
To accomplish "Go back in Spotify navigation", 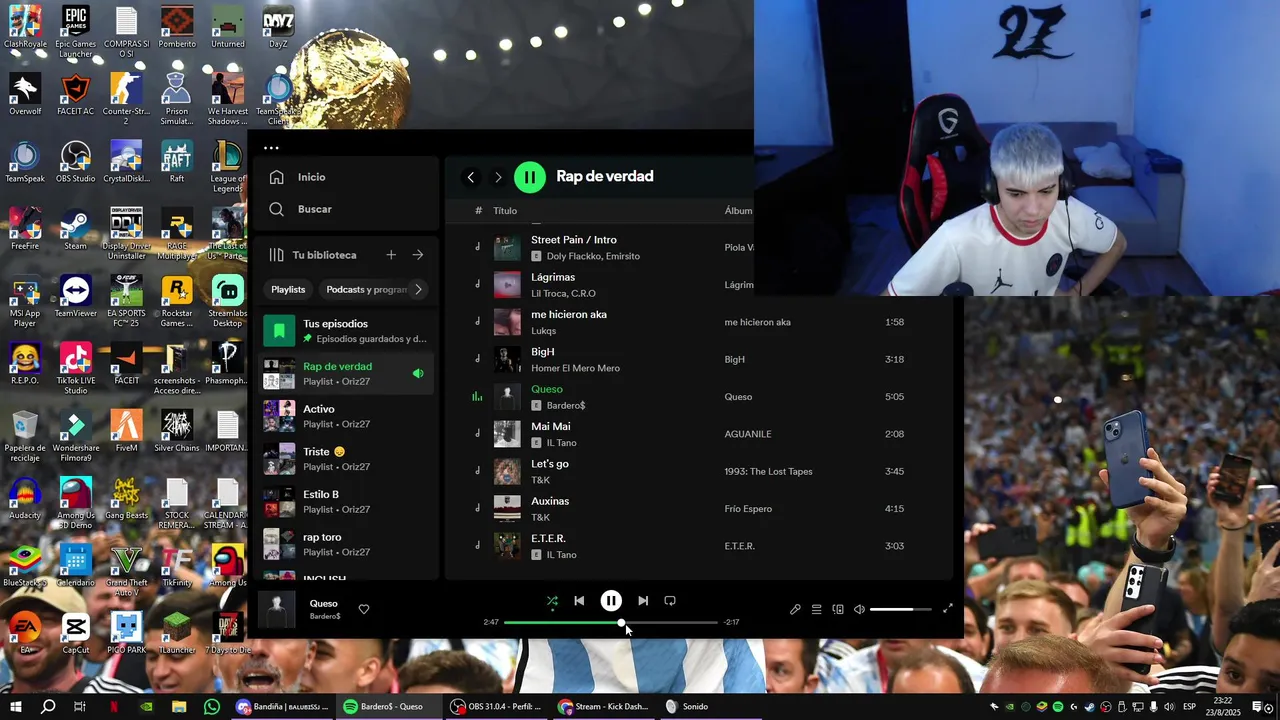I will (471, 177).
